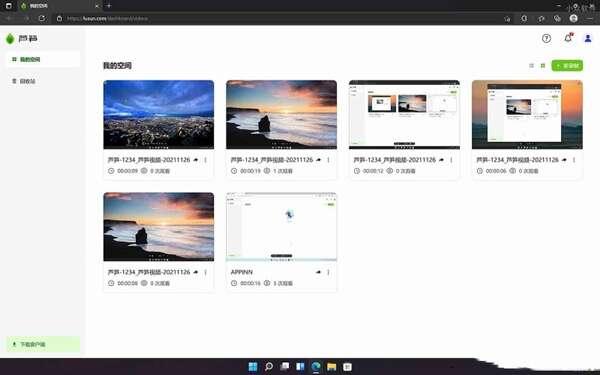Share the first city night video
This screenshot has height=375, width=600.
[196, 160]
